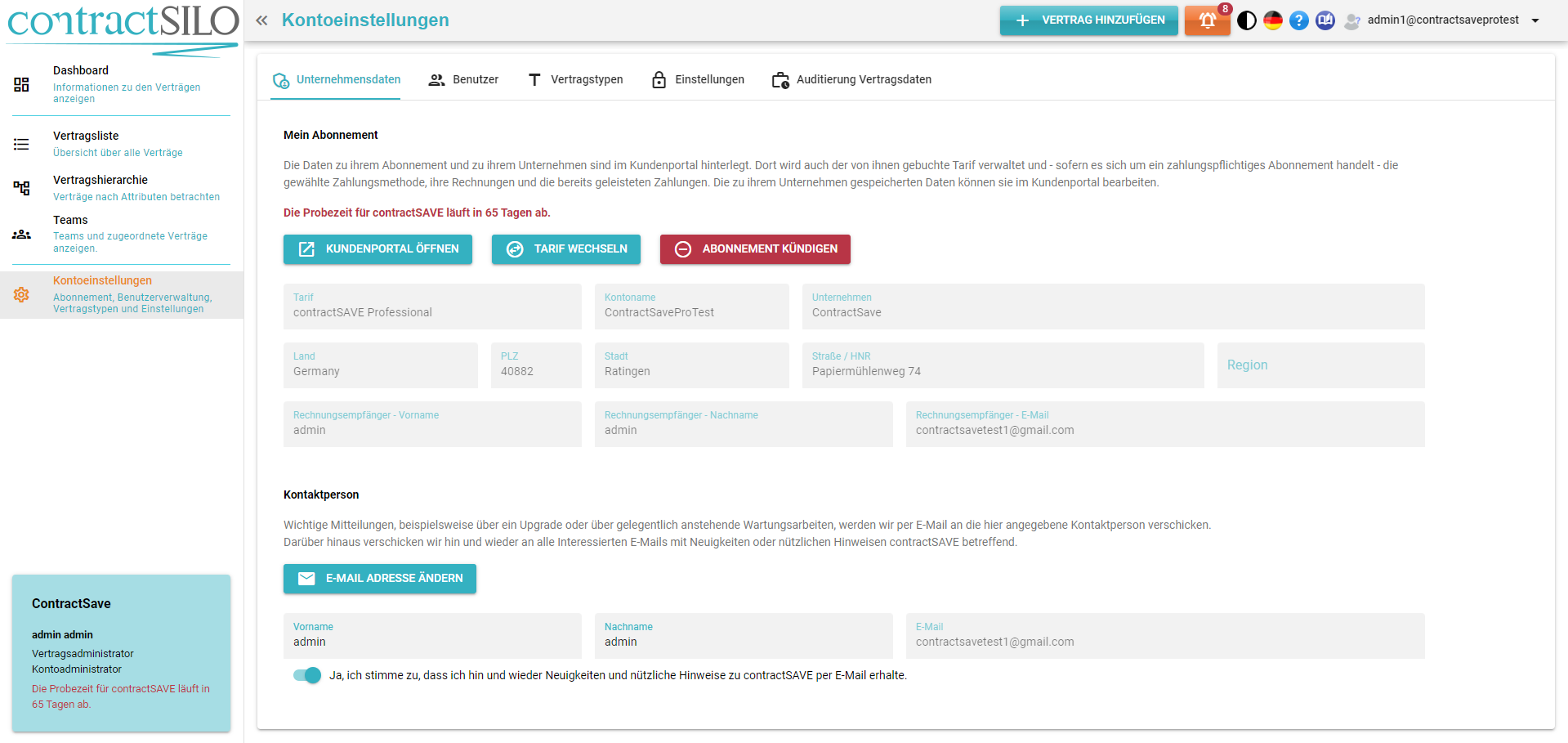Switch to Vertragstypen tab

pos(575,79)
